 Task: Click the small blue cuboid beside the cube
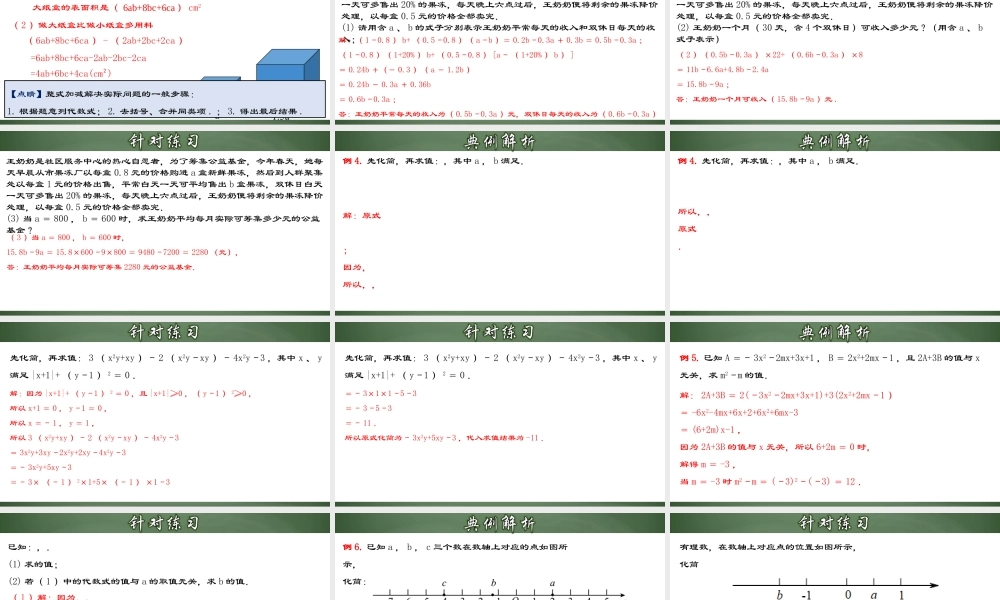click(x=220, y=85)
